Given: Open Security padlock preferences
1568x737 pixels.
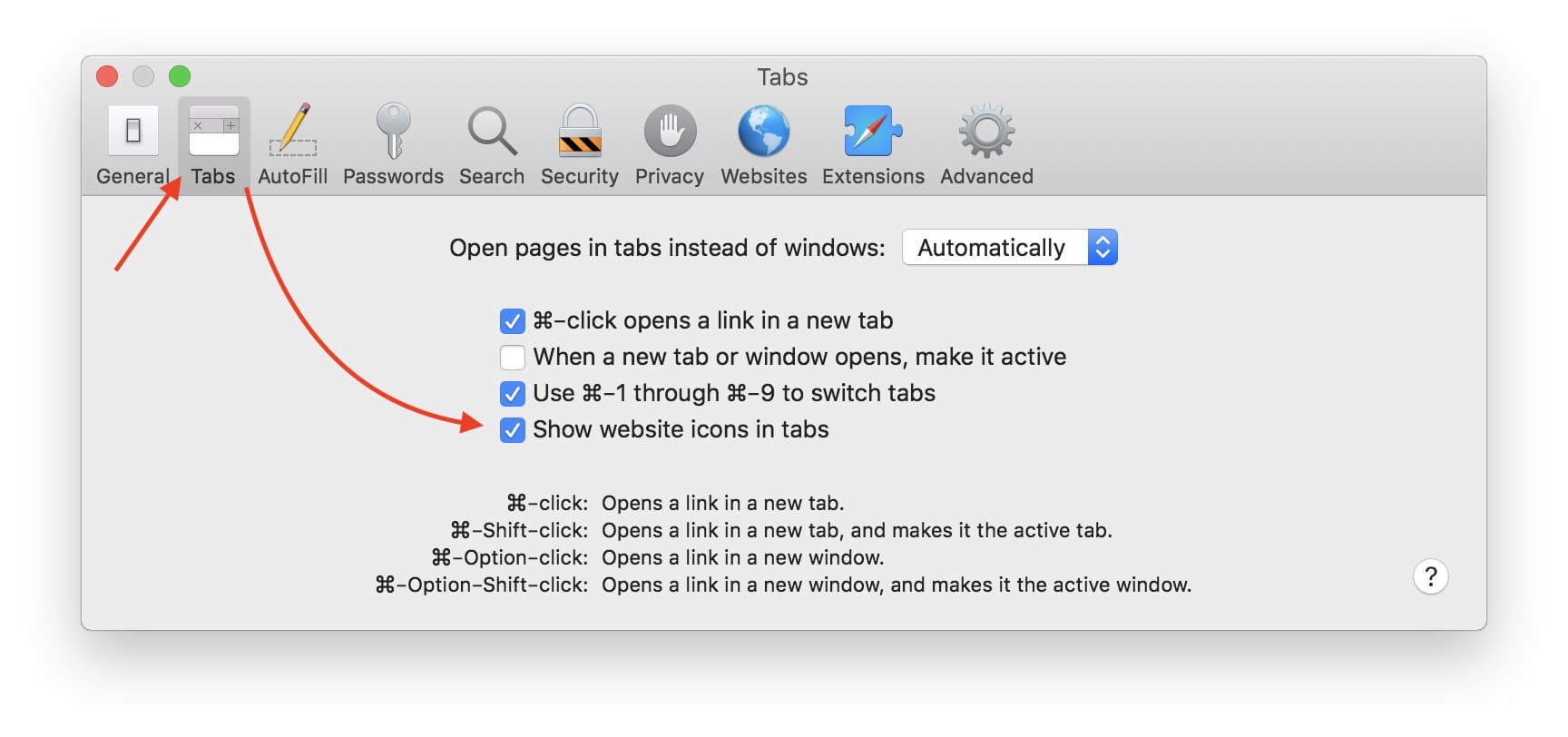Looking at the screenshot, I should pyautogui.click(x=579, y=132).
